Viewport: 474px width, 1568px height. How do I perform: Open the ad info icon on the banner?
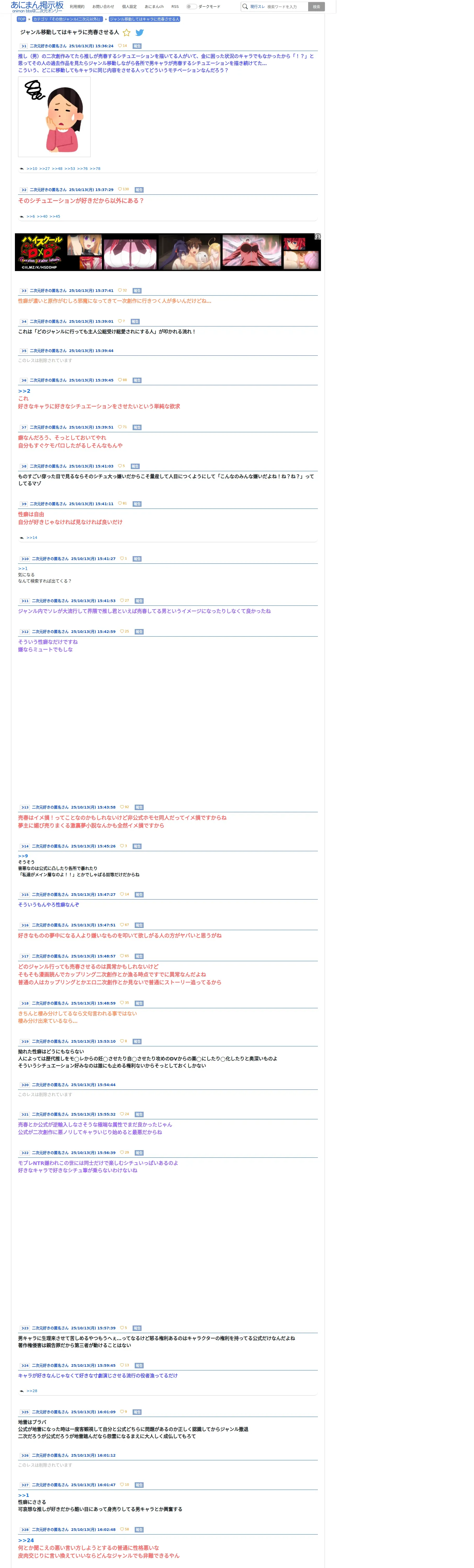click(317, 236)
